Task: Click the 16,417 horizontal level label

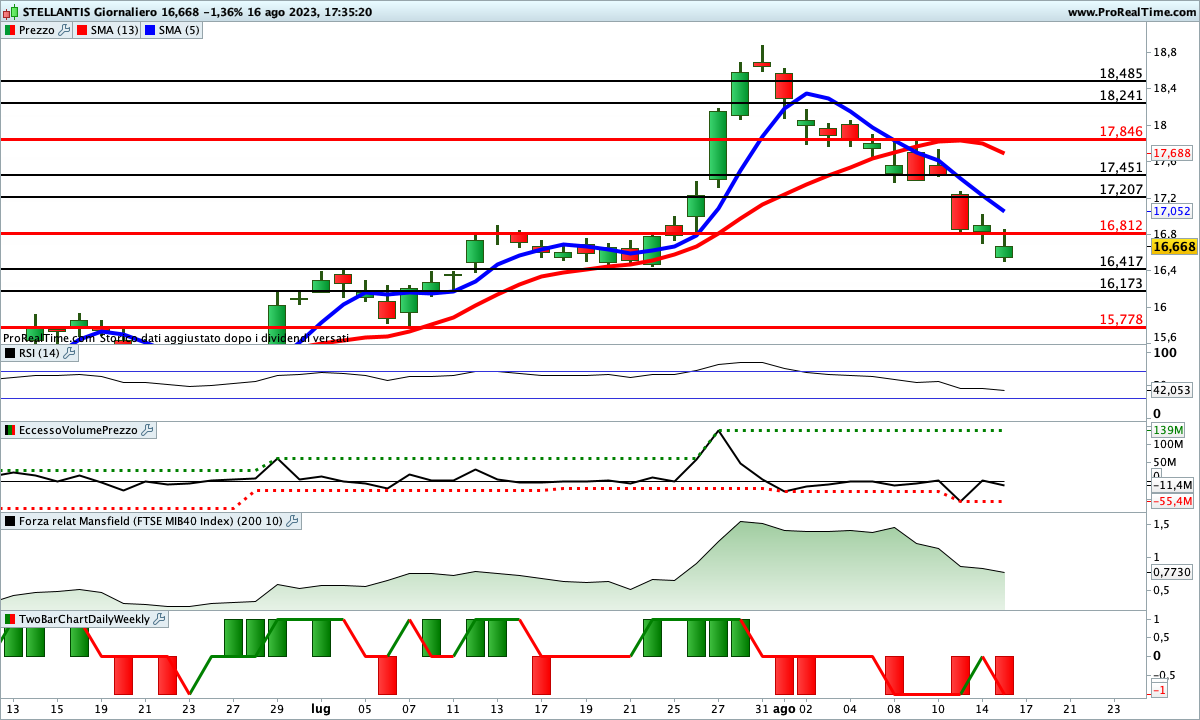Action: pyautogui.click(x=1121, y=261)
